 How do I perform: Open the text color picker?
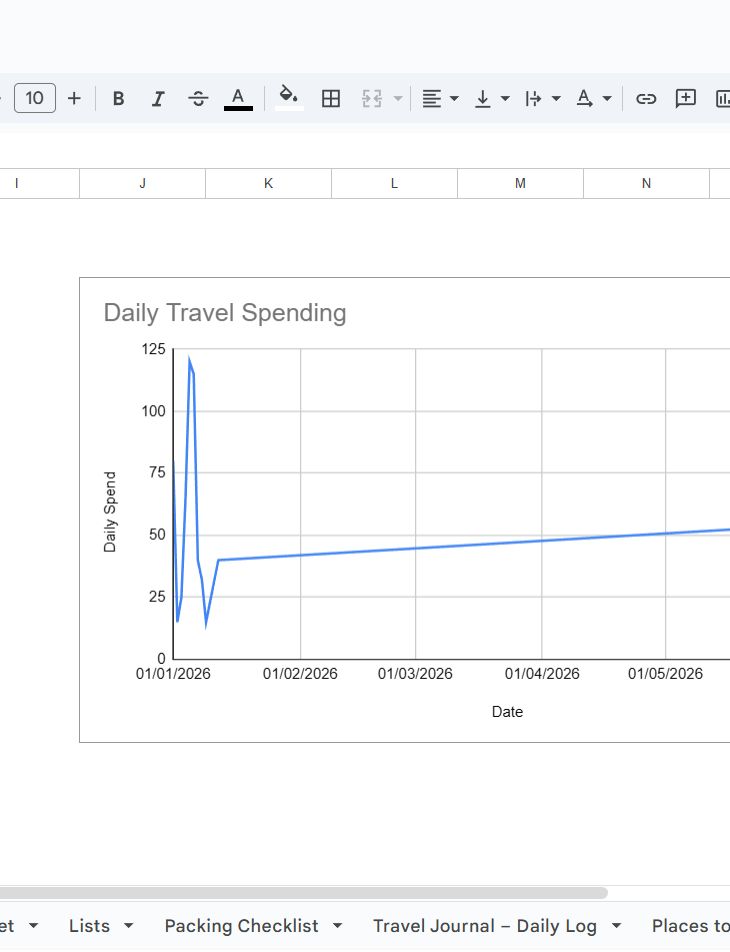[238, 98]
